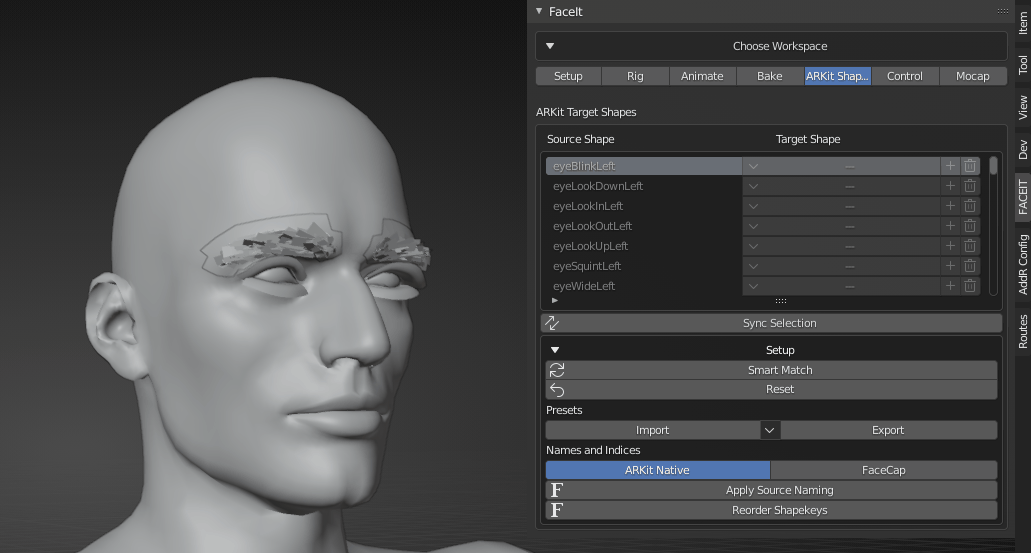Click the trash icon for eyeBlinkLeft row
The image size is (1031, 553).
[x=969, y=166]
